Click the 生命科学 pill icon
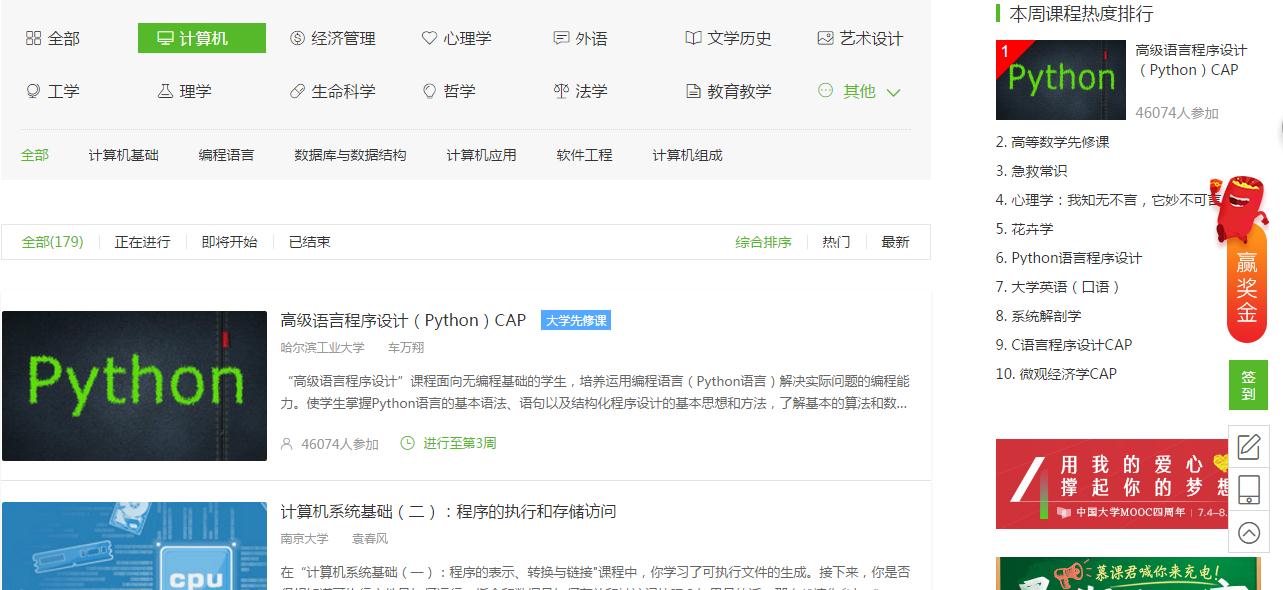 297,91
